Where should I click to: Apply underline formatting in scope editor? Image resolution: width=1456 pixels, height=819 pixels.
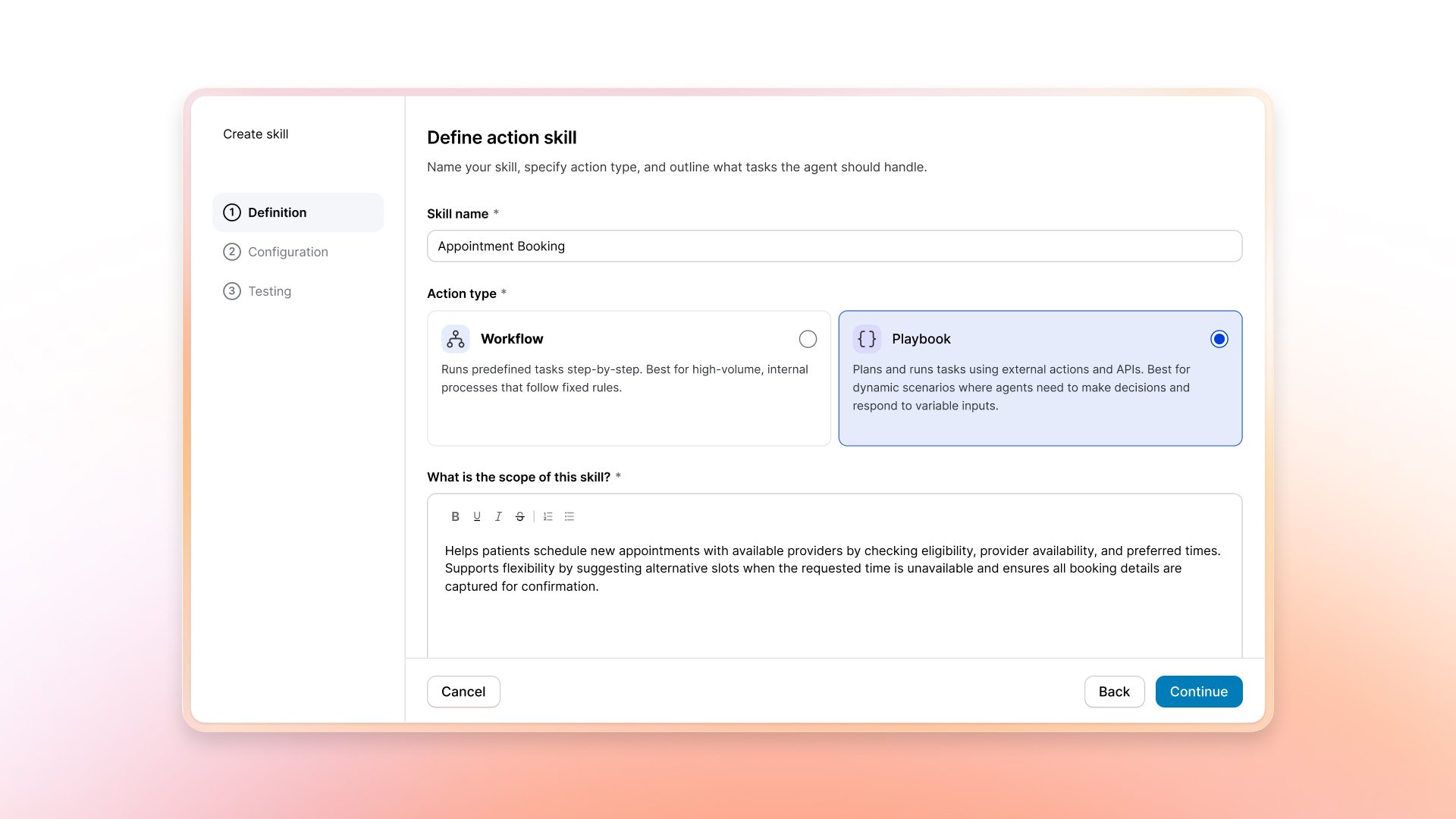click(x=477, y=516)
